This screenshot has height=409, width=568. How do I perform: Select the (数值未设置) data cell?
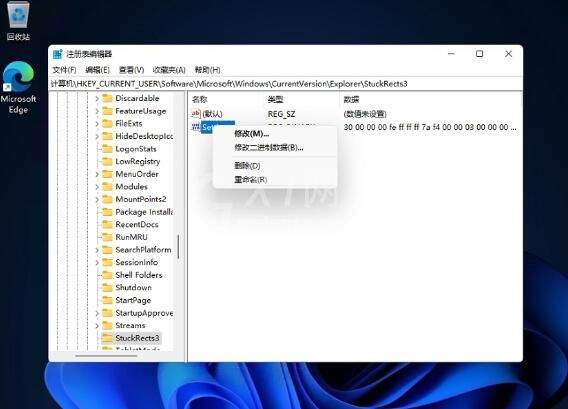tap(365, 114)
